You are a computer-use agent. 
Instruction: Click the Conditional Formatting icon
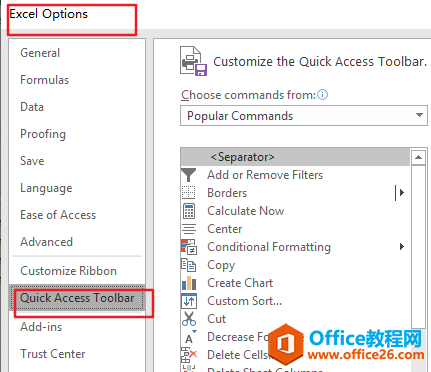click(x=189, y=247)
